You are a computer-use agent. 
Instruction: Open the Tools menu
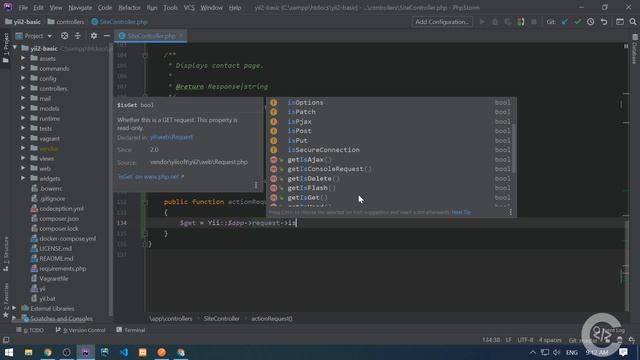tap(171, 8)
